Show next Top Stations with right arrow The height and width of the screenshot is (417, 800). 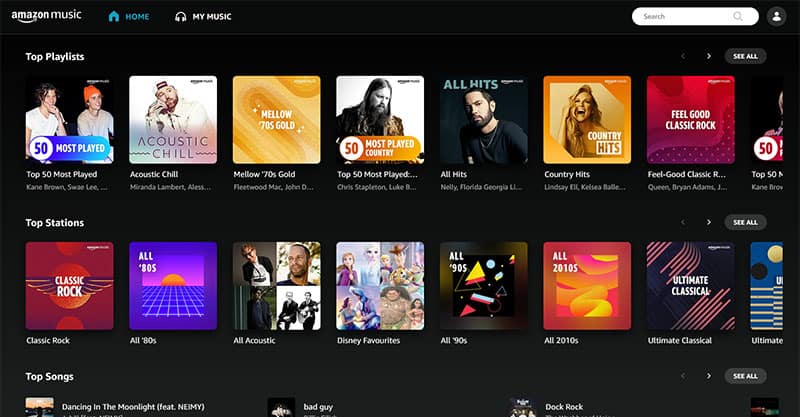[709, 222]
